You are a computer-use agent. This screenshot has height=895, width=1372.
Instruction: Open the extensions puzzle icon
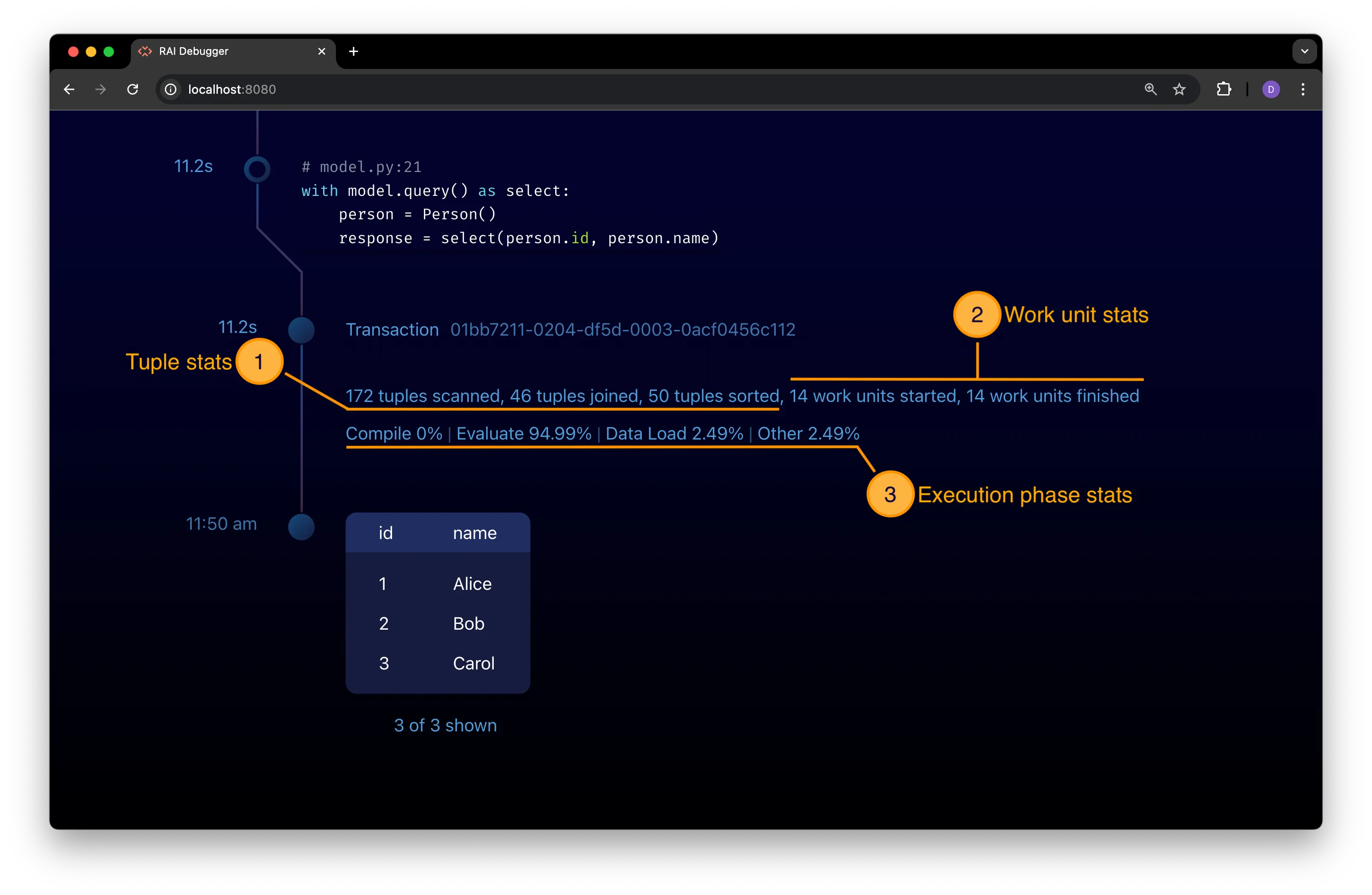pos(1223,89)
